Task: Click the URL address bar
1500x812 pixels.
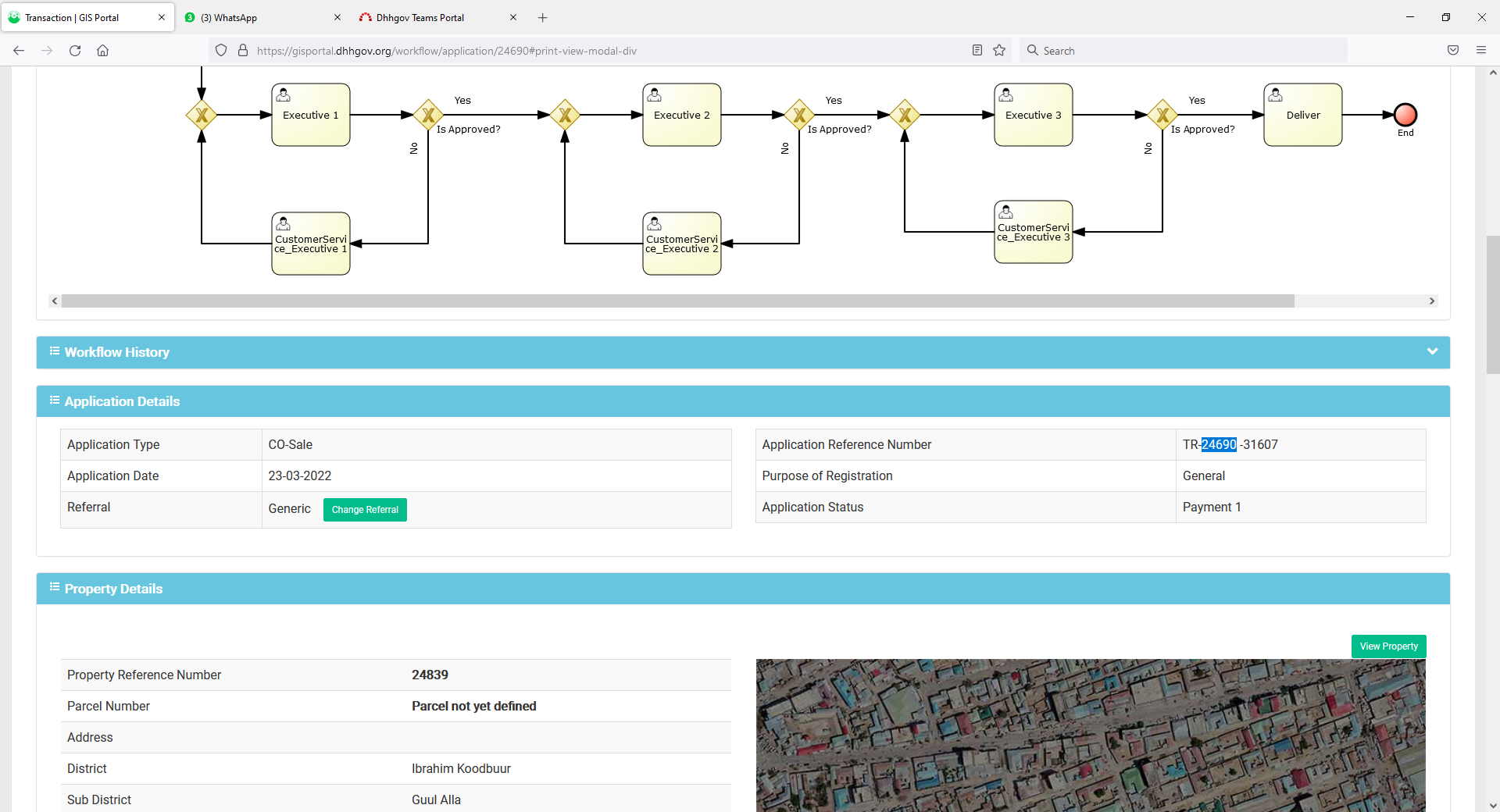Action: coord(609,51)
